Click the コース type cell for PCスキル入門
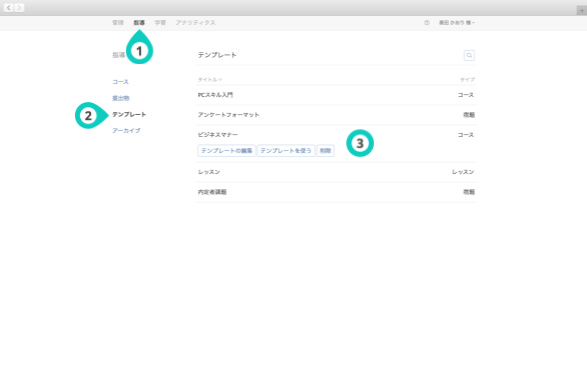587x367 pixels. pos(466,95)
